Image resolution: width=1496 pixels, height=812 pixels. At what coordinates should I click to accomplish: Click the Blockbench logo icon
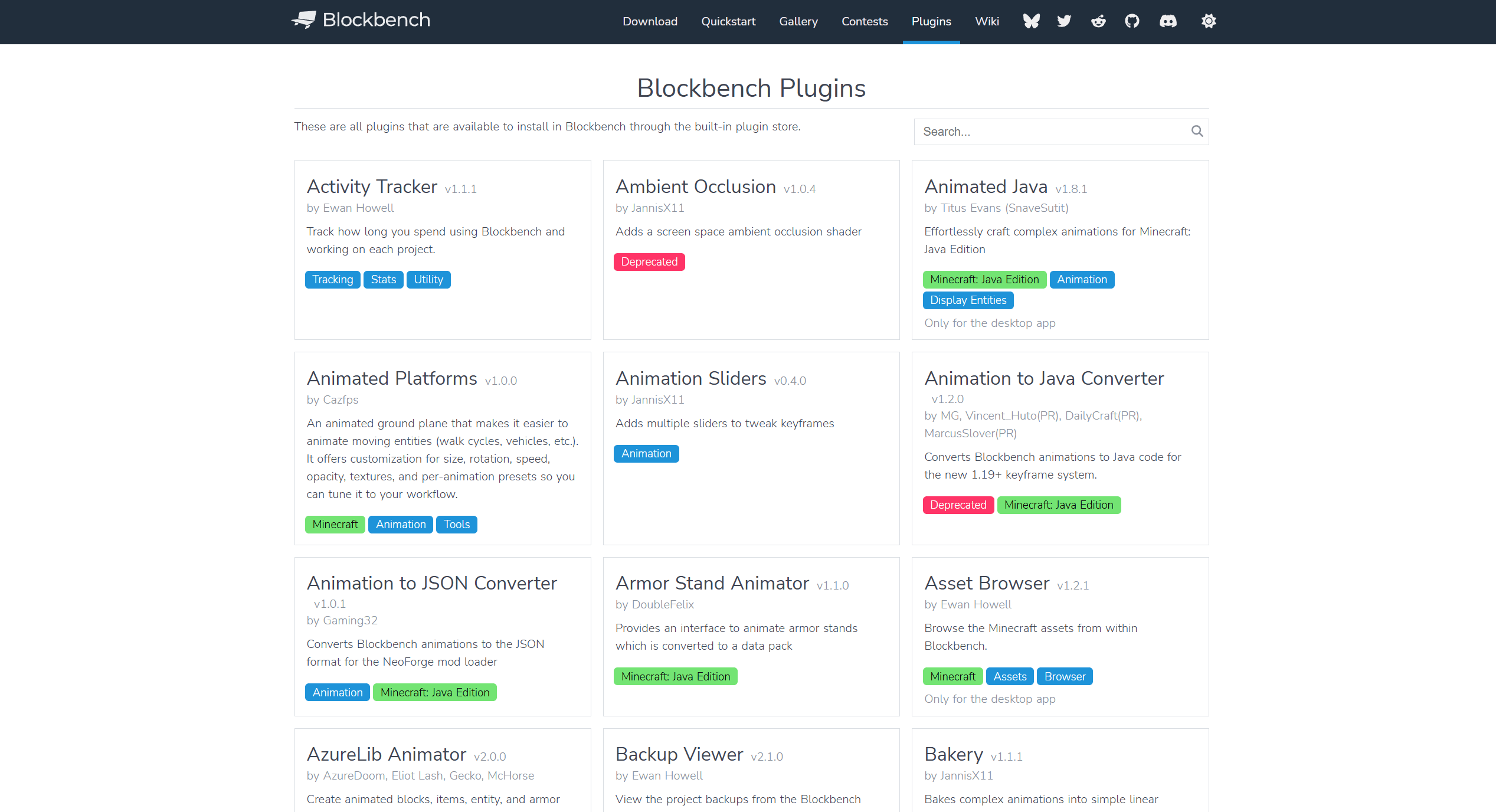tap(304, 20)
